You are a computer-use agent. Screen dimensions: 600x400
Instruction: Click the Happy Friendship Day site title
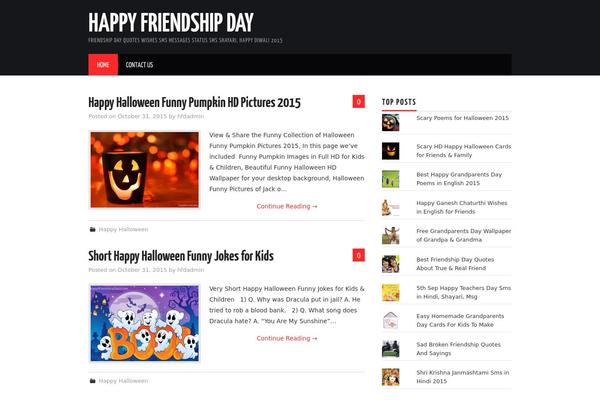[x=171, y=23]
